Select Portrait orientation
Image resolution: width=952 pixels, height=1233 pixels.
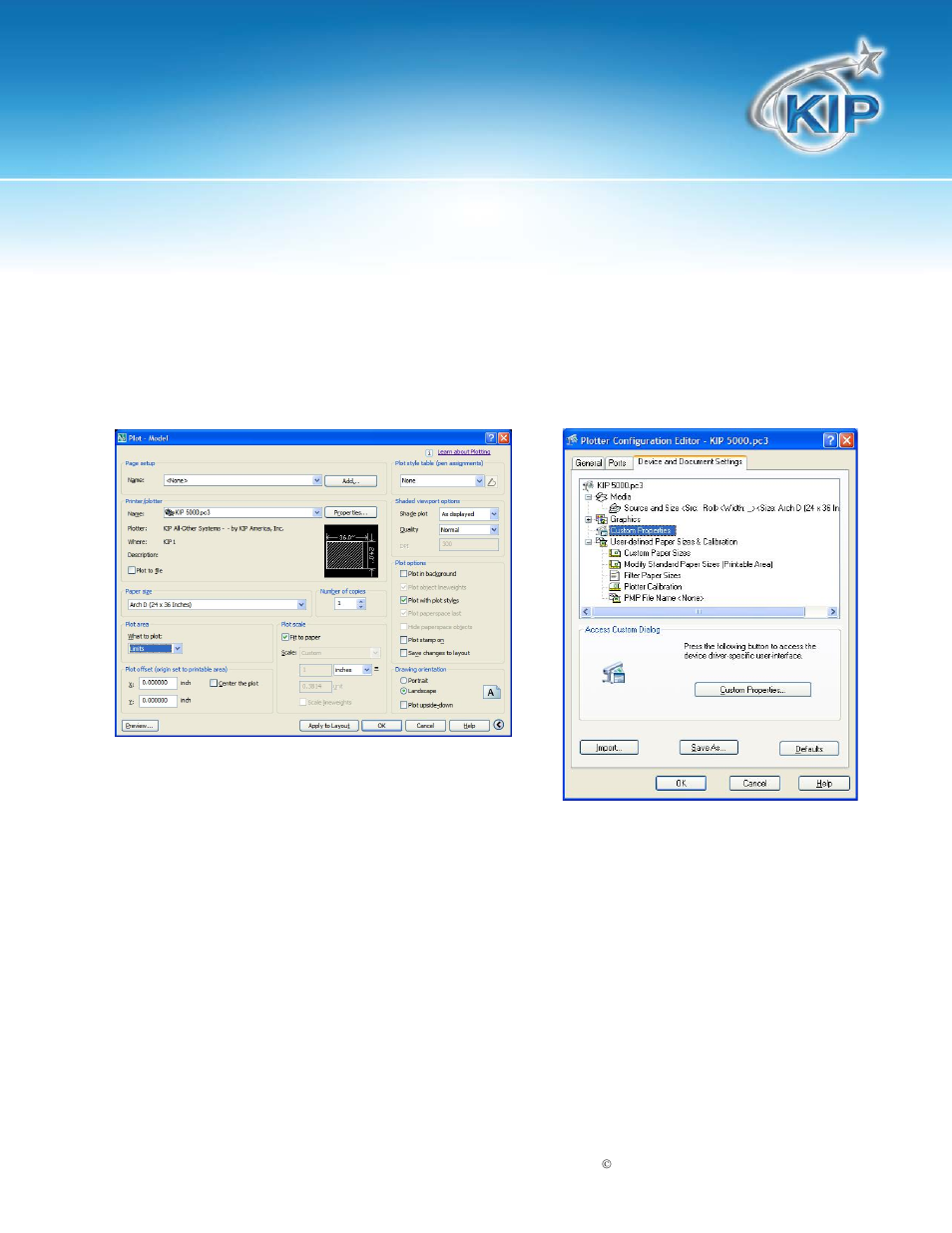tap(403, 681)
